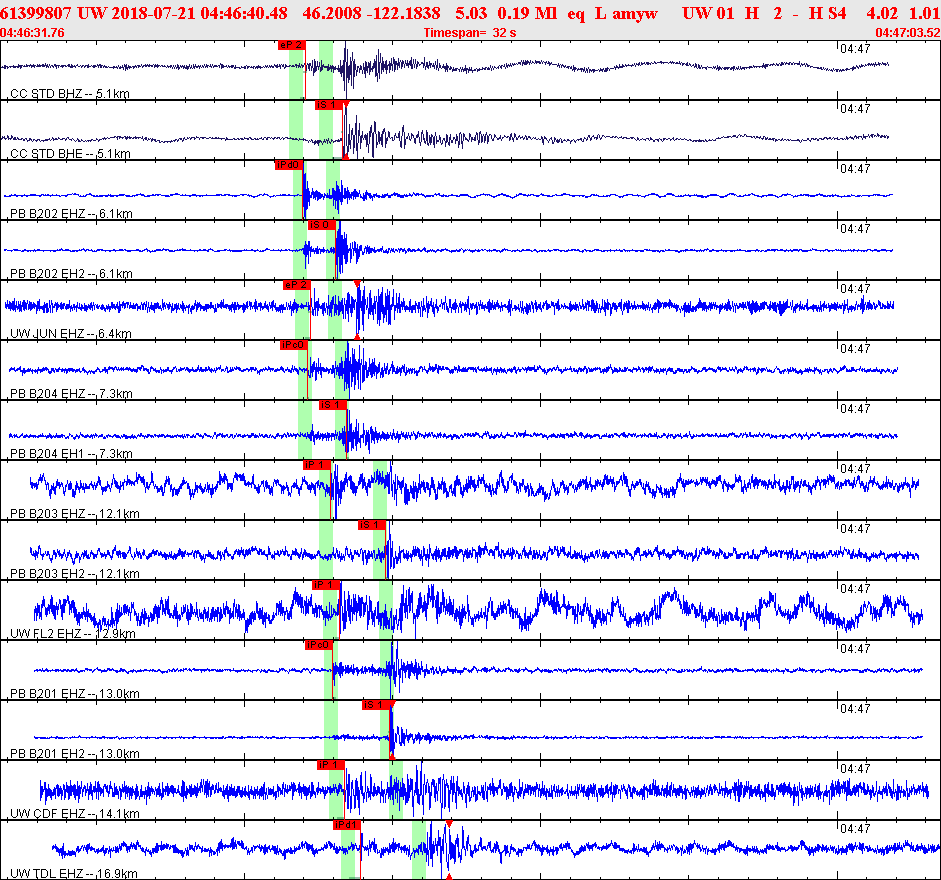The height and width of the screenshot is (880, 941).
Task: Click the 'CC STD BHZ -- 5.1km' station label
Action: (70, 94)
